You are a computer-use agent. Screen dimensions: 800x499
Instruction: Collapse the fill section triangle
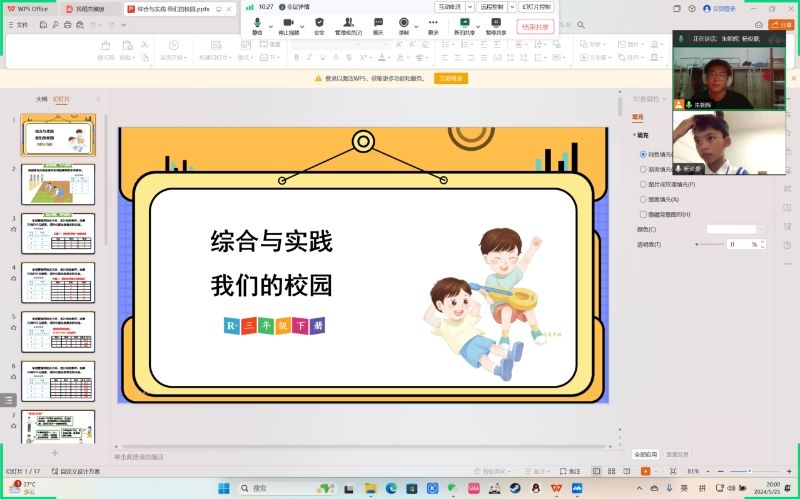pos(634,135)
